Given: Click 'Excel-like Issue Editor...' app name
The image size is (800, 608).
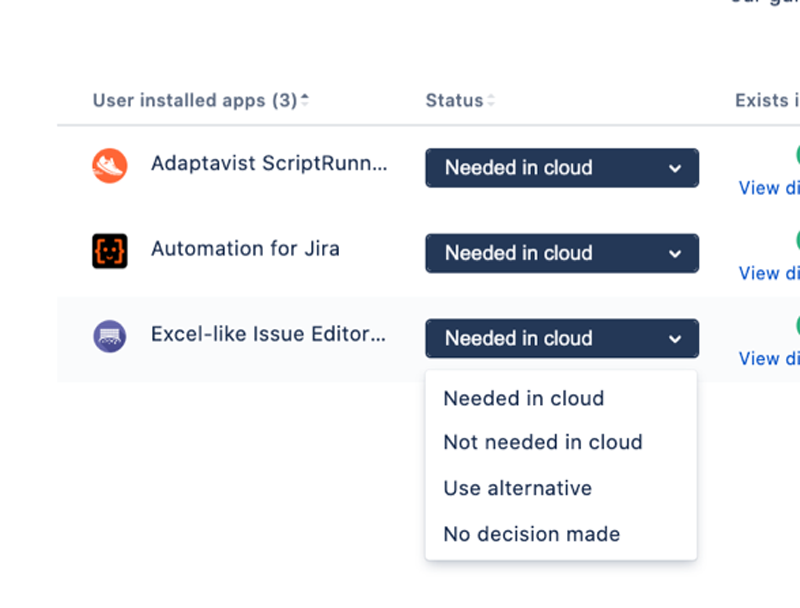Looking at the screenshot, I should 268,334.
